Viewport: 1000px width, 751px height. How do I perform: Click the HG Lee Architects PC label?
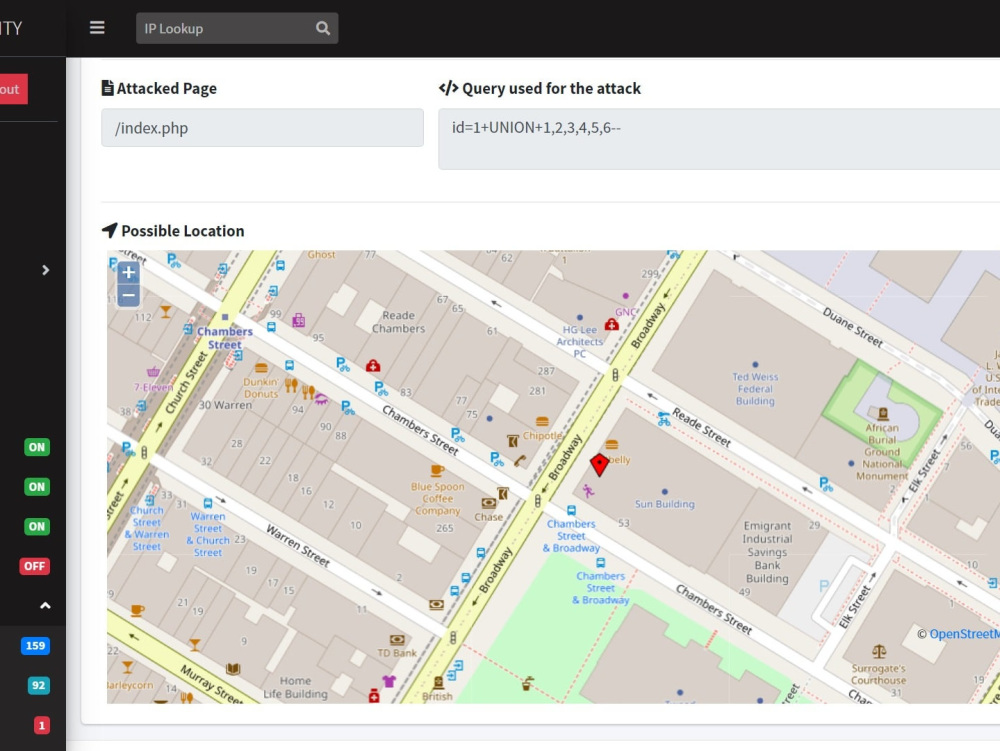click(580, 342)
